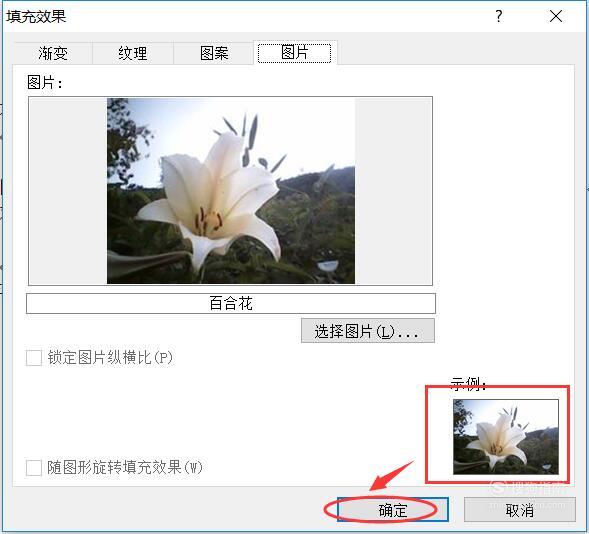Enable 锁定图片纵横比(P) checkbox
Viewport: 589px width, 534px height.
34,358
